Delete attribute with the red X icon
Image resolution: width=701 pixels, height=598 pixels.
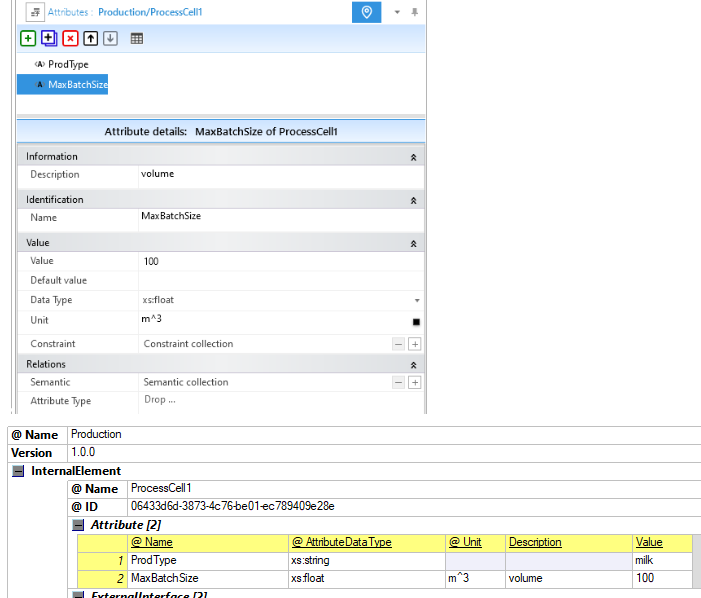tap(69, 38)
